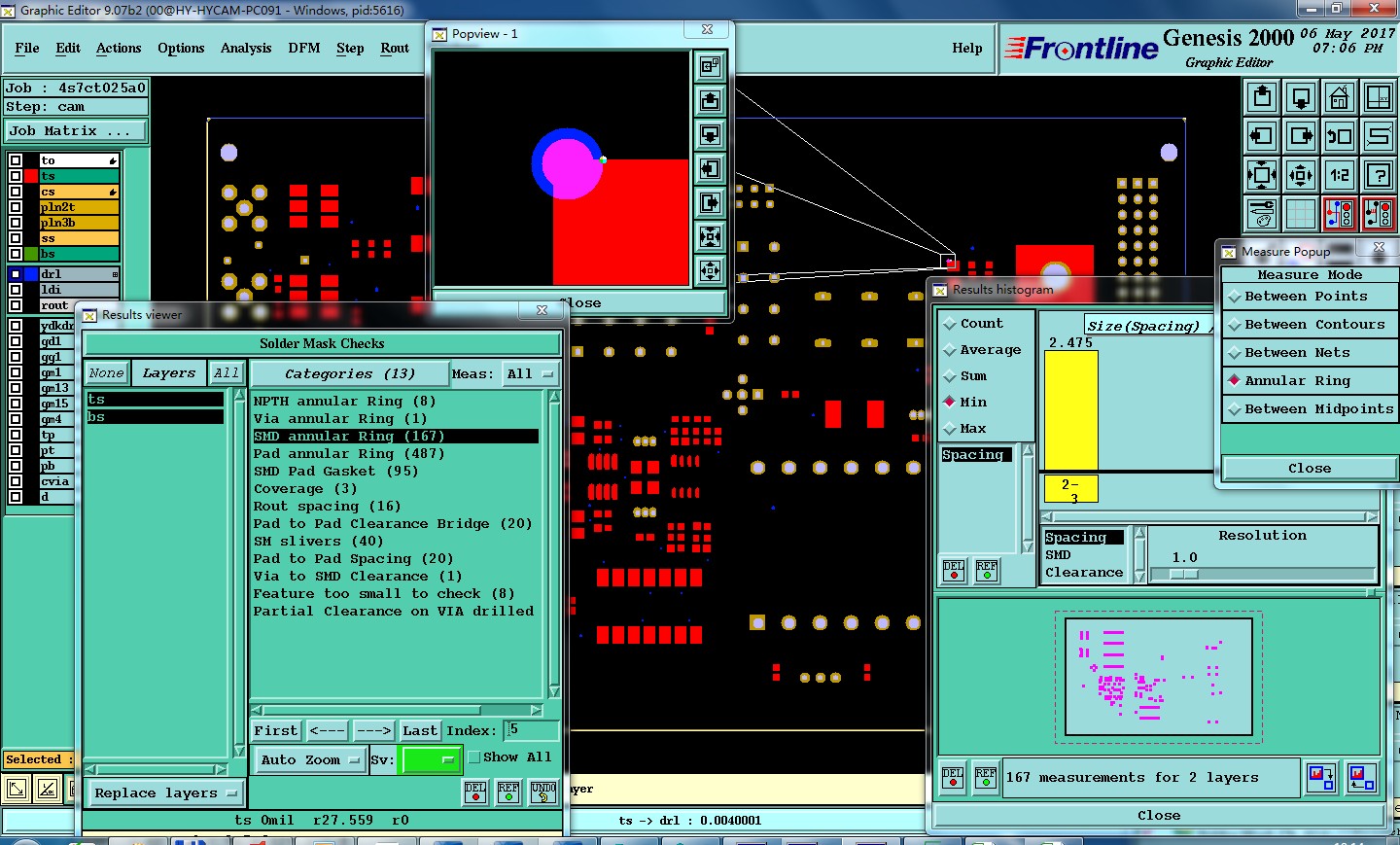This screenshot has width=1400, height=845.
Task: Open the File menu
Action: point(27,48)
